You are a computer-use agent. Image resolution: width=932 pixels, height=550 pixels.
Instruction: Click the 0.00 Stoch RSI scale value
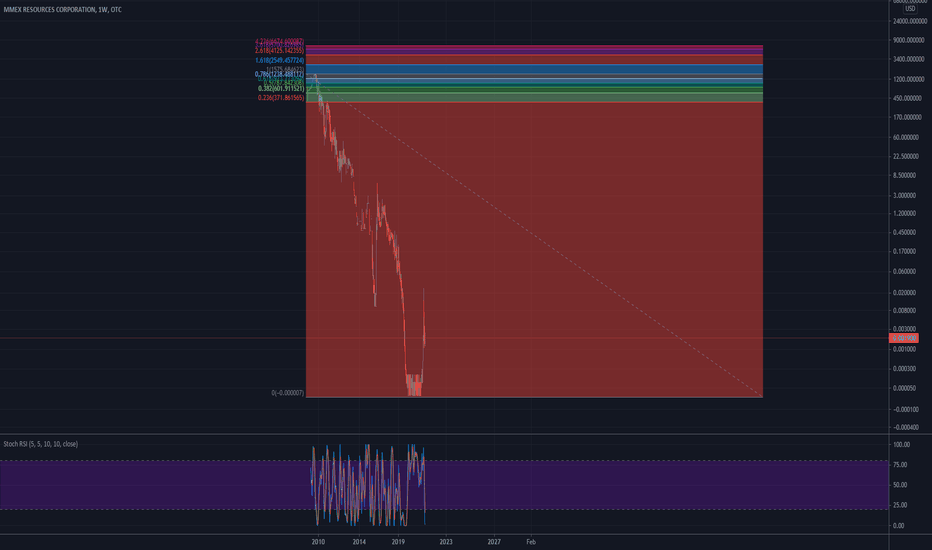pos(899,526)
